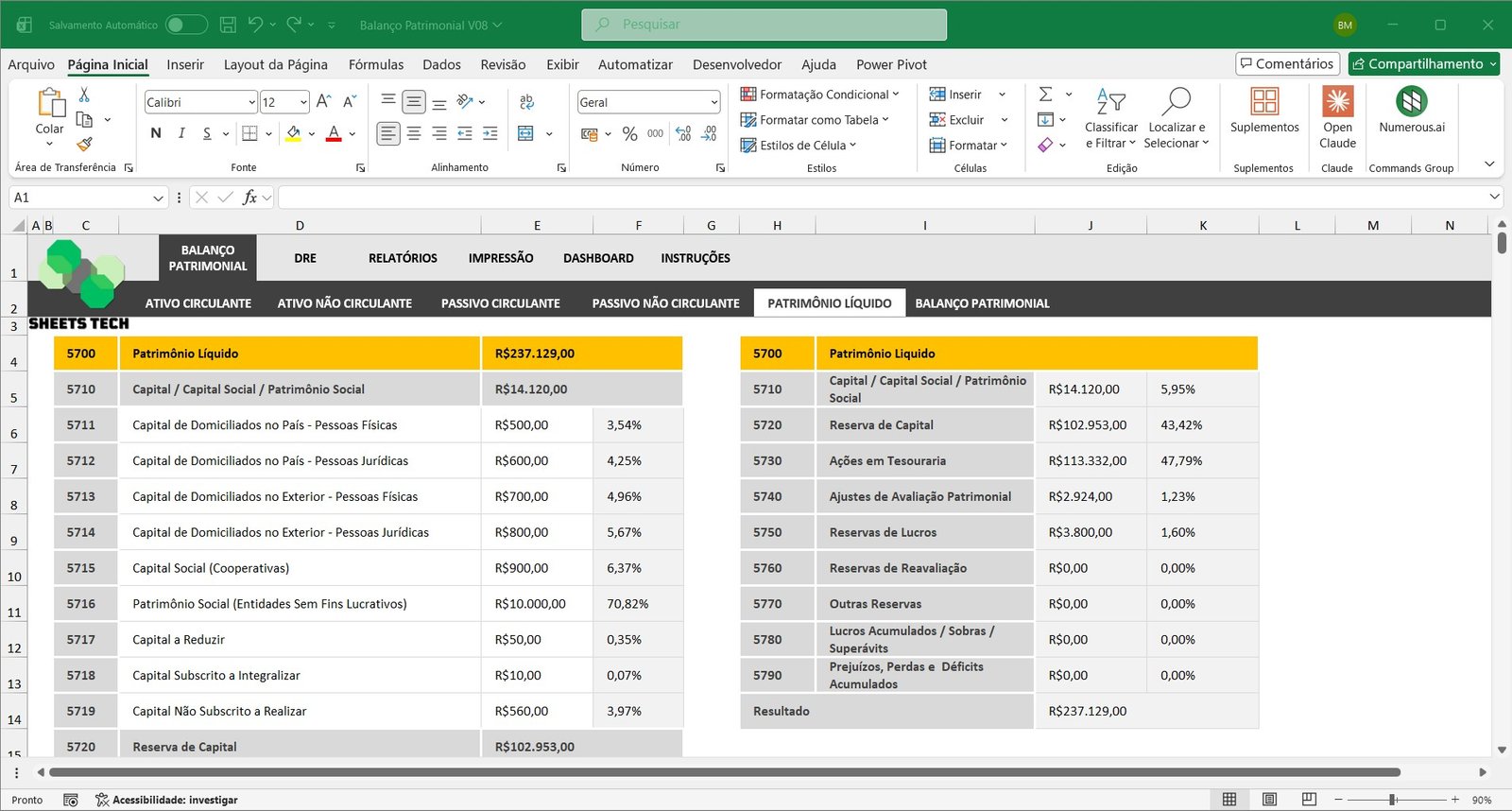
Task: Apply percent style formatting
Action: [x=629, y=134]
